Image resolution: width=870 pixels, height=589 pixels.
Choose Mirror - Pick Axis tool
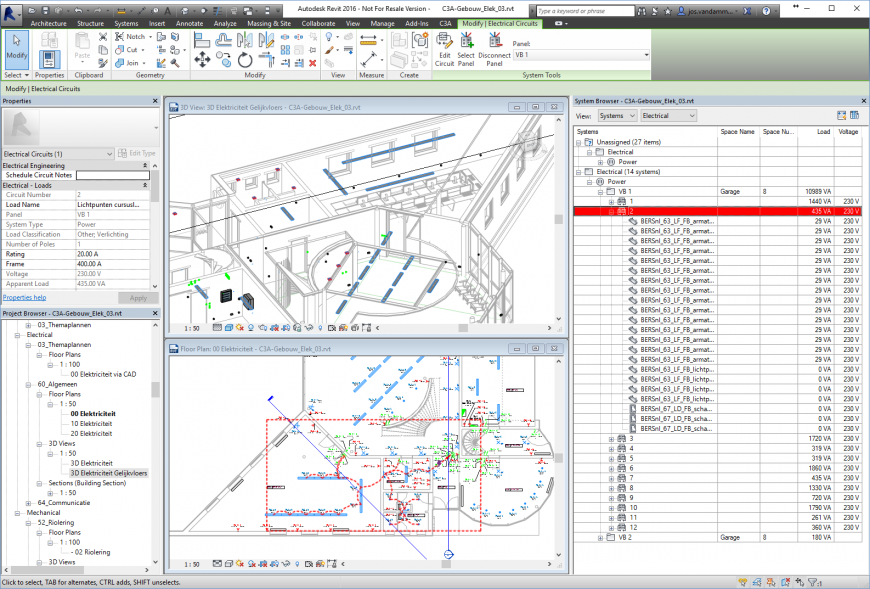coord(245,39)
